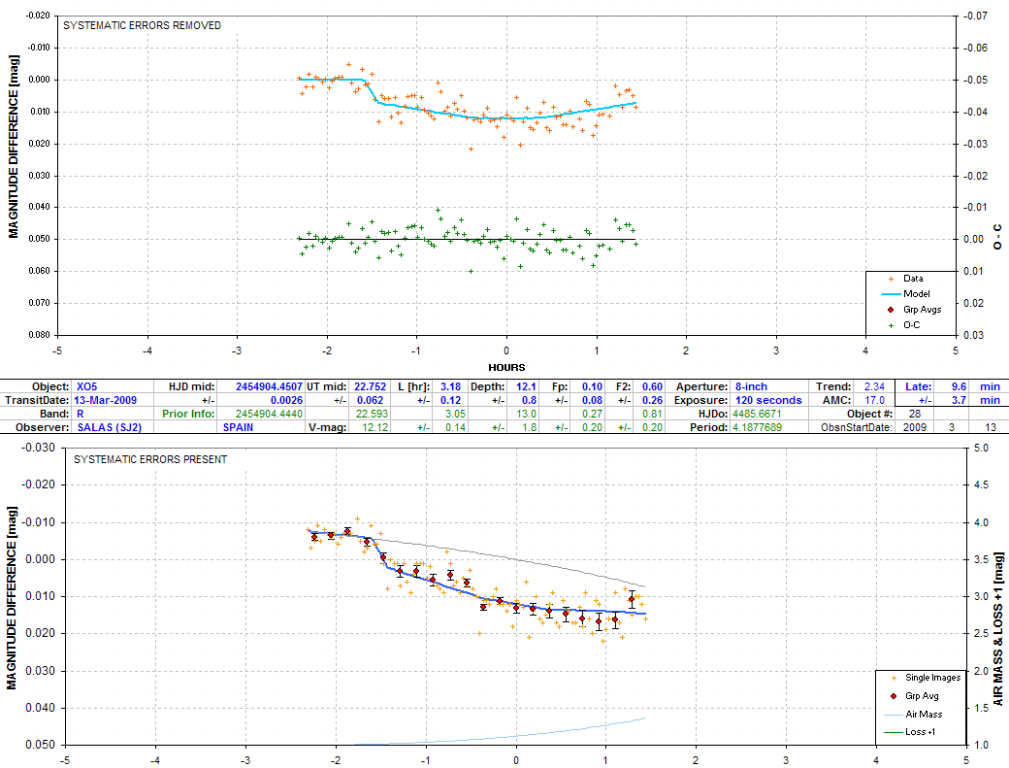Select the SYSTEMATIC ERRORS PRESENT chart title

click(150, 459)
